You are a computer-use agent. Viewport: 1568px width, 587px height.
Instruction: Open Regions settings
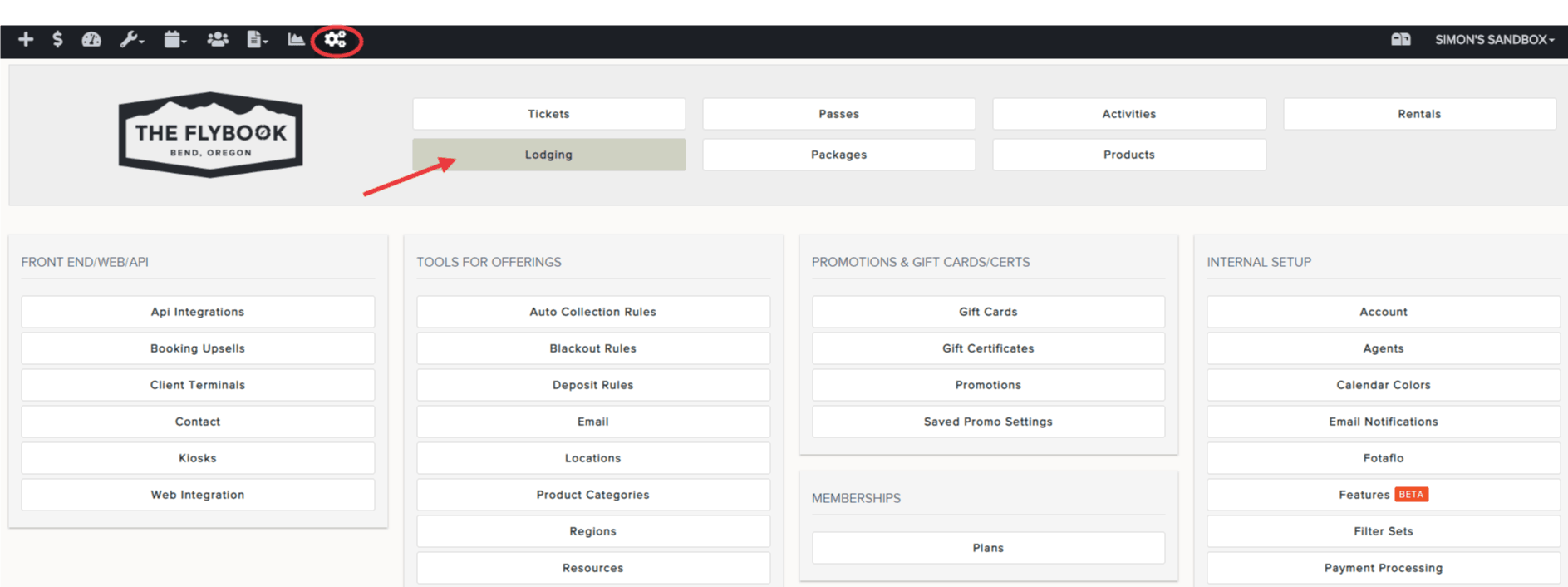tap(593, 531)
